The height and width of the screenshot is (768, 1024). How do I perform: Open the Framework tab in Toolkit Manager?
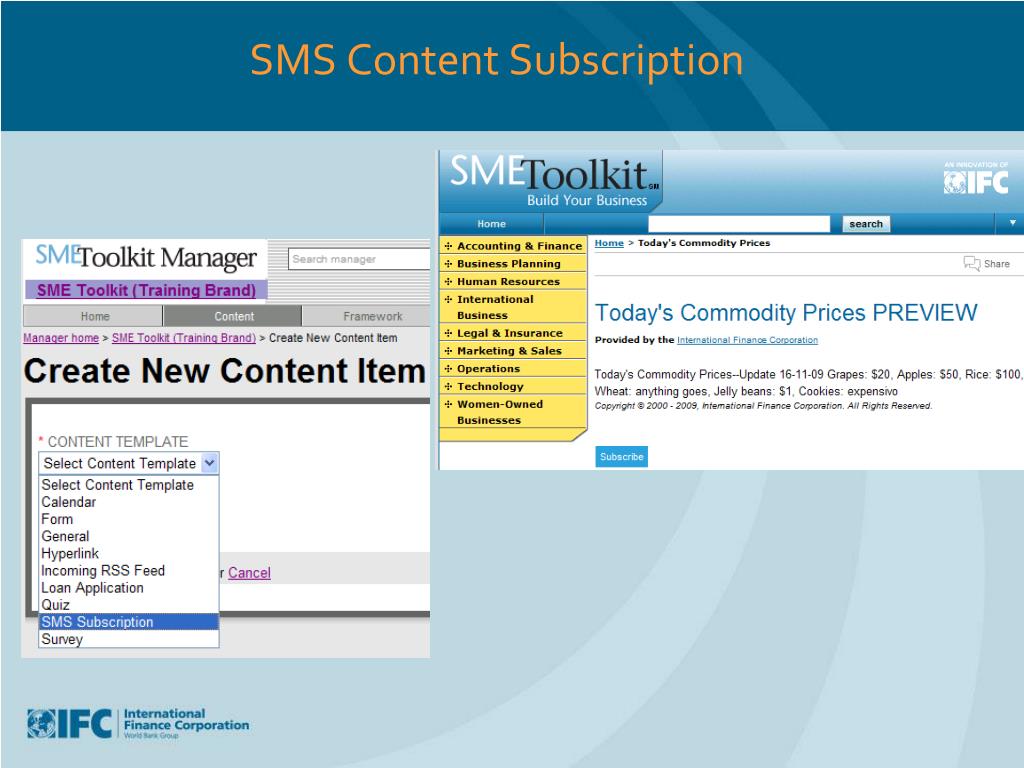(x=368, y=316)
